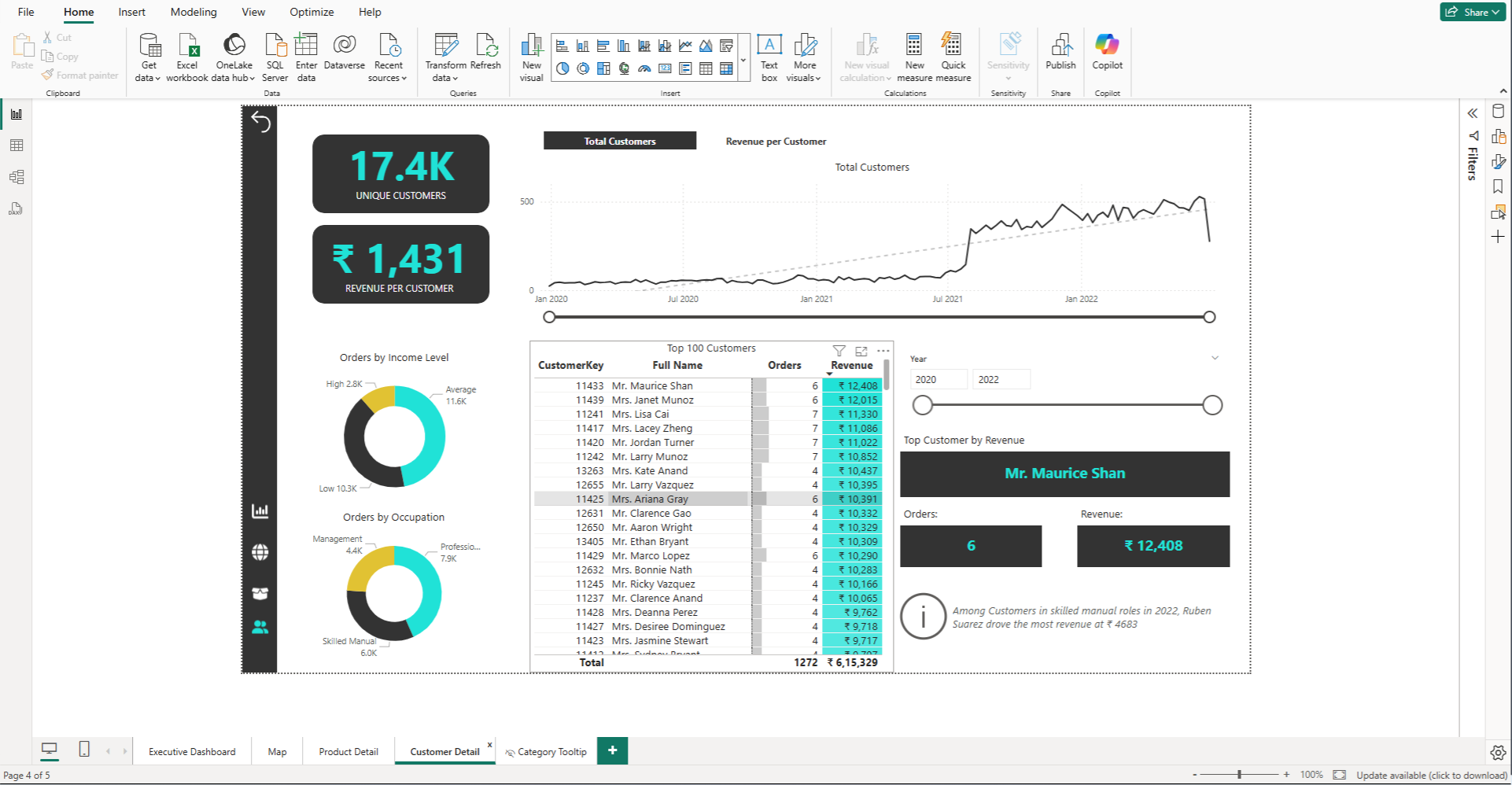Switch to Table view in left sidebar
Viewport: 1512px width, 785px height.
(x=17, y=146)
